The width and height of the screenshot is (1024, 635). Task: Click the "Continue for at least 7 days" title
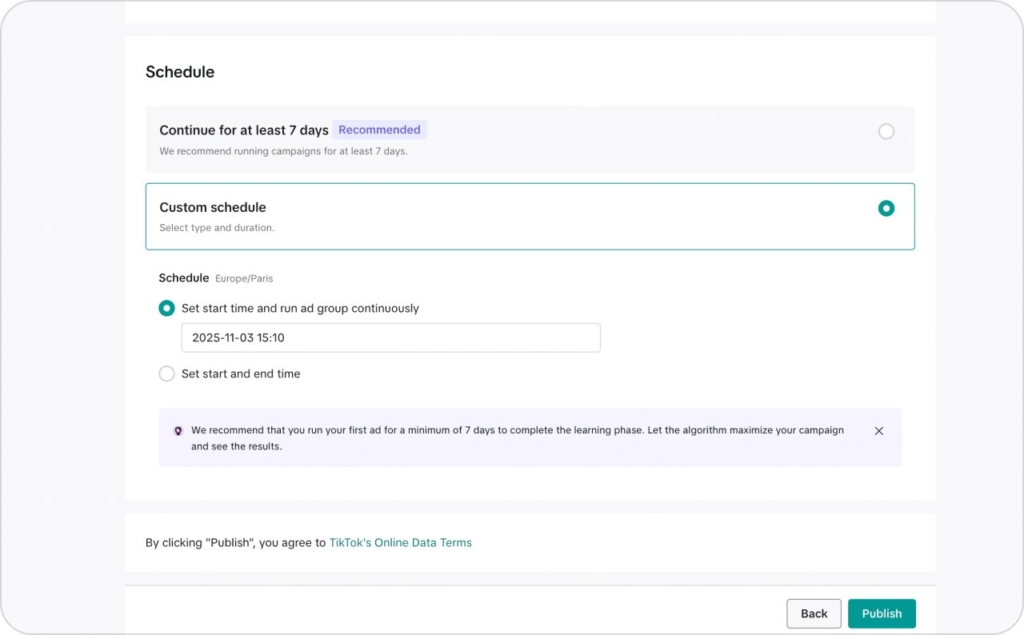coord(244,130)
